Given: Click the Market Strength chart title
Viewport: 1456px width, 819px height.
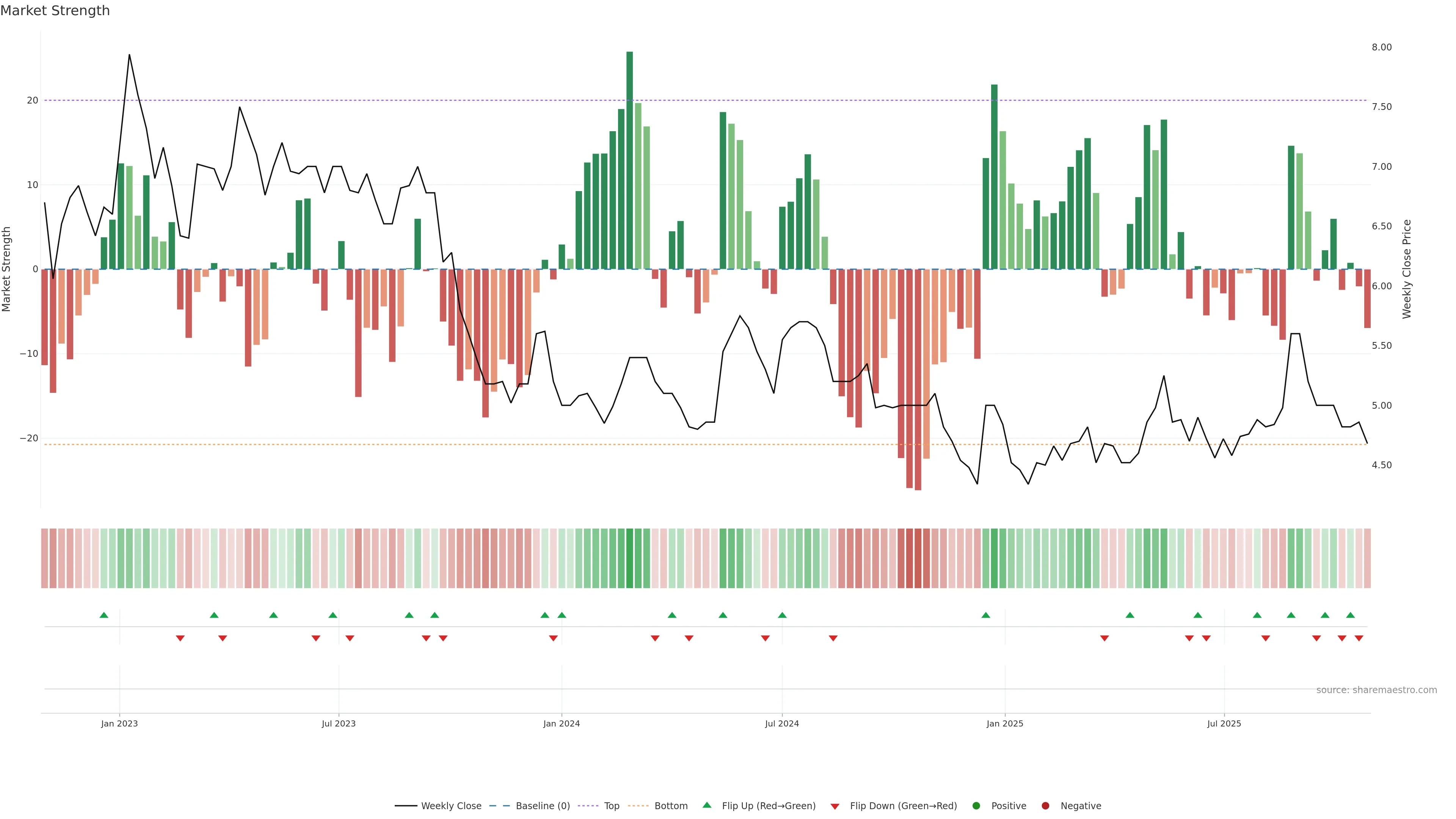Looking at the screenshot, I should [55, 11].
